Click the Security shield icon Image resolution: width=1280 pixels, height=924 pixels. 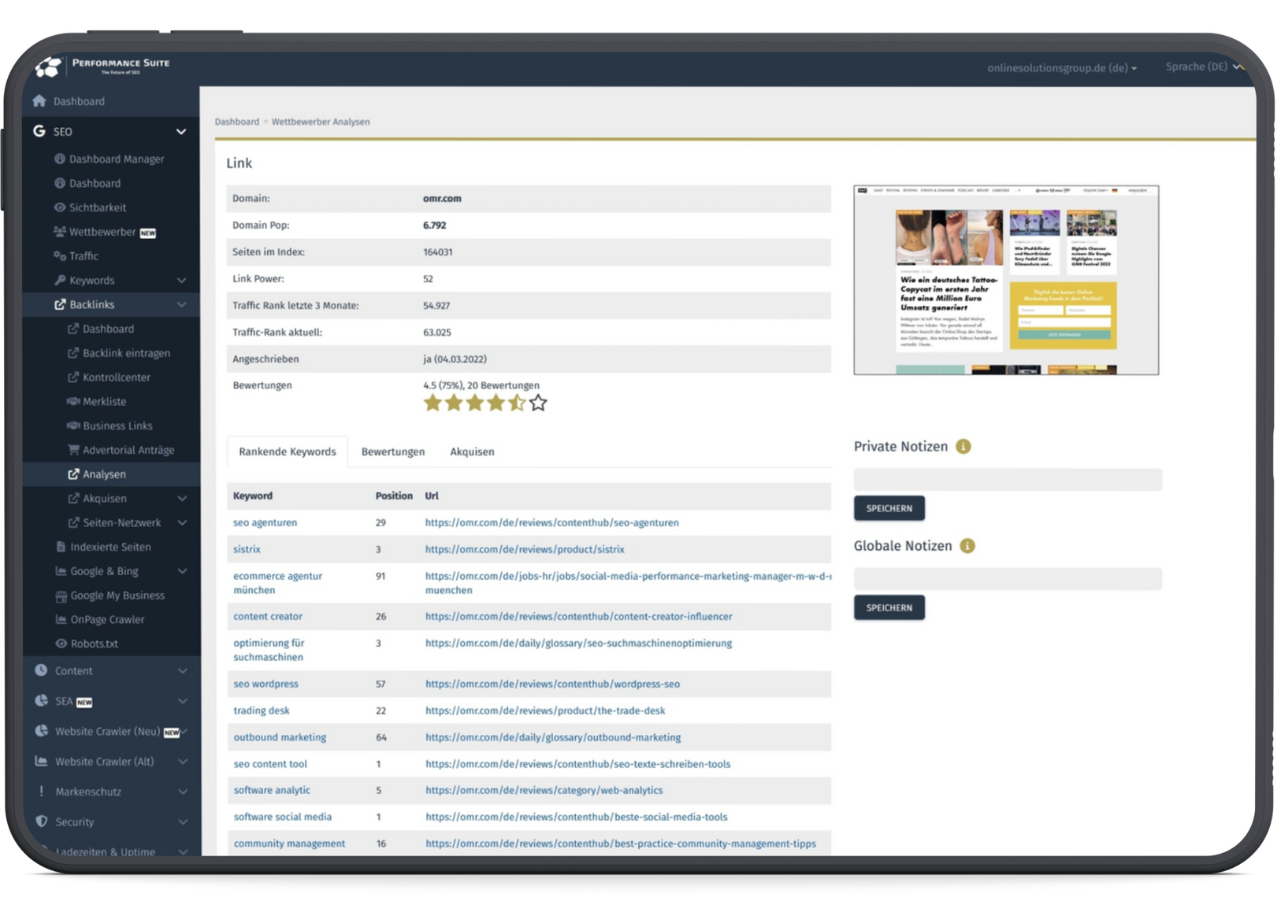click(x=41, y=821)
